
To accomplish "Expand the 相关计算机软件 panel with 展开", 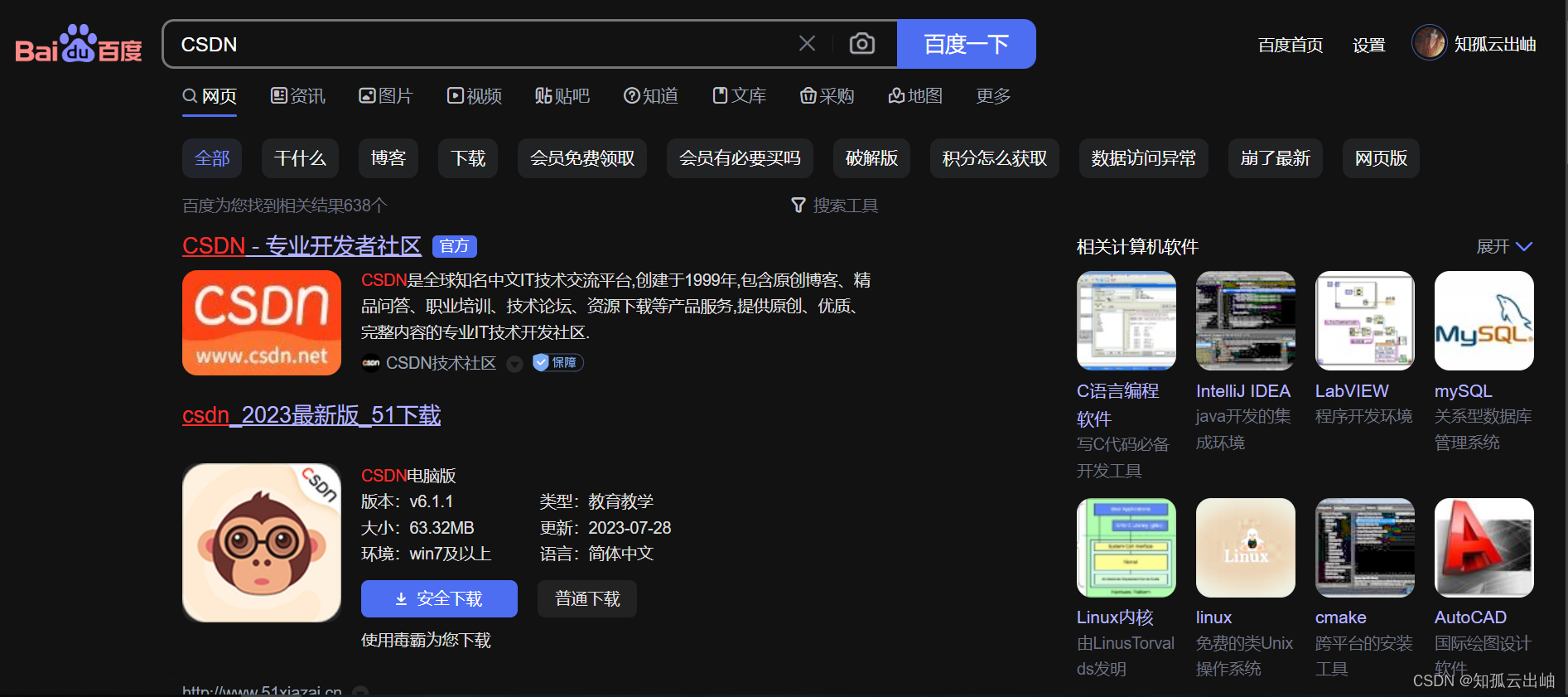I will pos(1504,247).
